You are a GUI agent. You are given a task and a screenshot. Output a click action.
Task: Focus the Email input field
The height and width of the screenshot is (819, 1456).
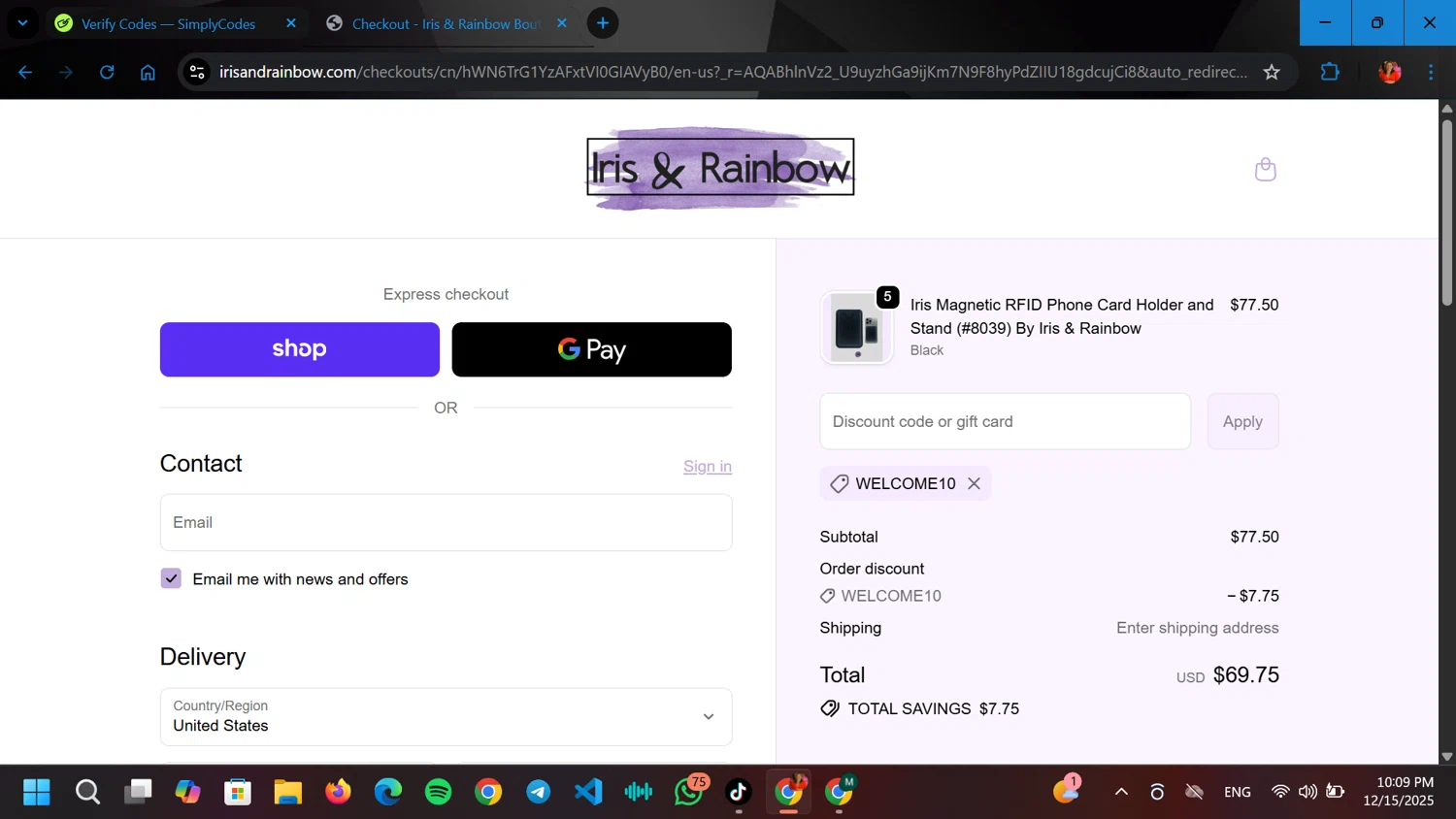click(x=446, y=522)
